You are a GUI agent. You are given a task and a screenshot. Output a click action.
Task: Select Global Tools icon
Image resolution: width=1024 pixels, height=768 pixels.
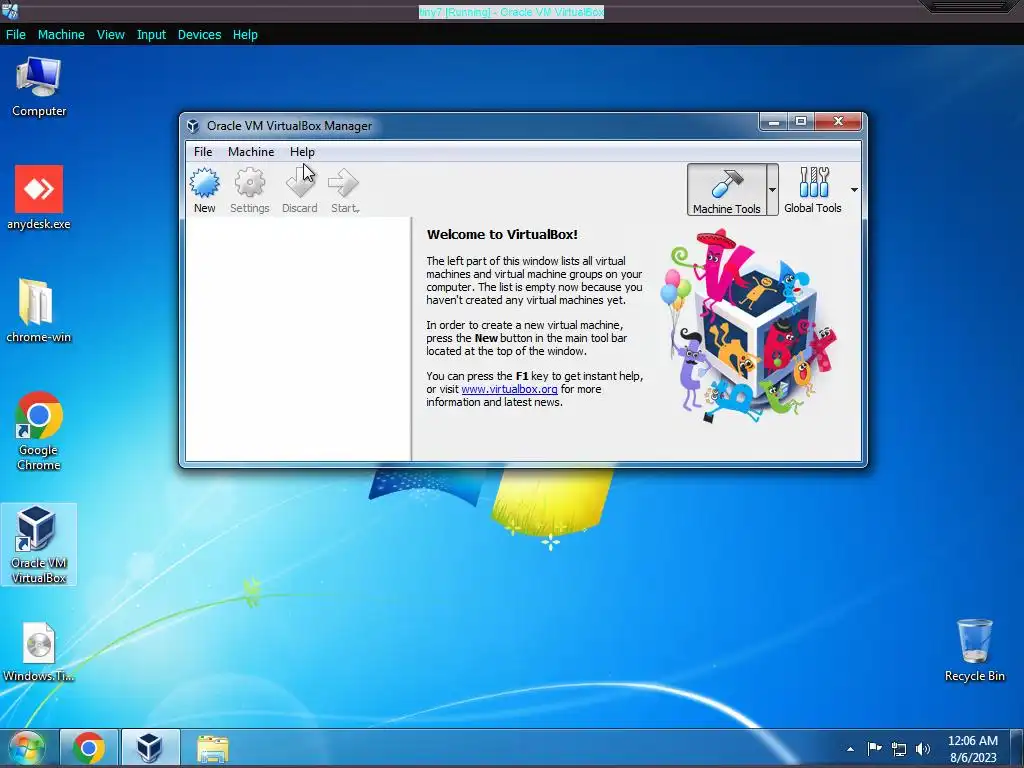pos(813,189)
